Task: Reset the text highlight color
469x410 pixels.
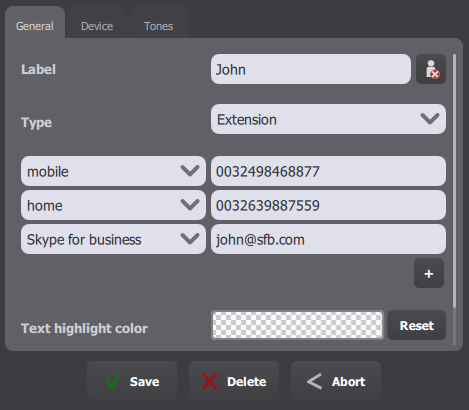Action: [417, 325]
